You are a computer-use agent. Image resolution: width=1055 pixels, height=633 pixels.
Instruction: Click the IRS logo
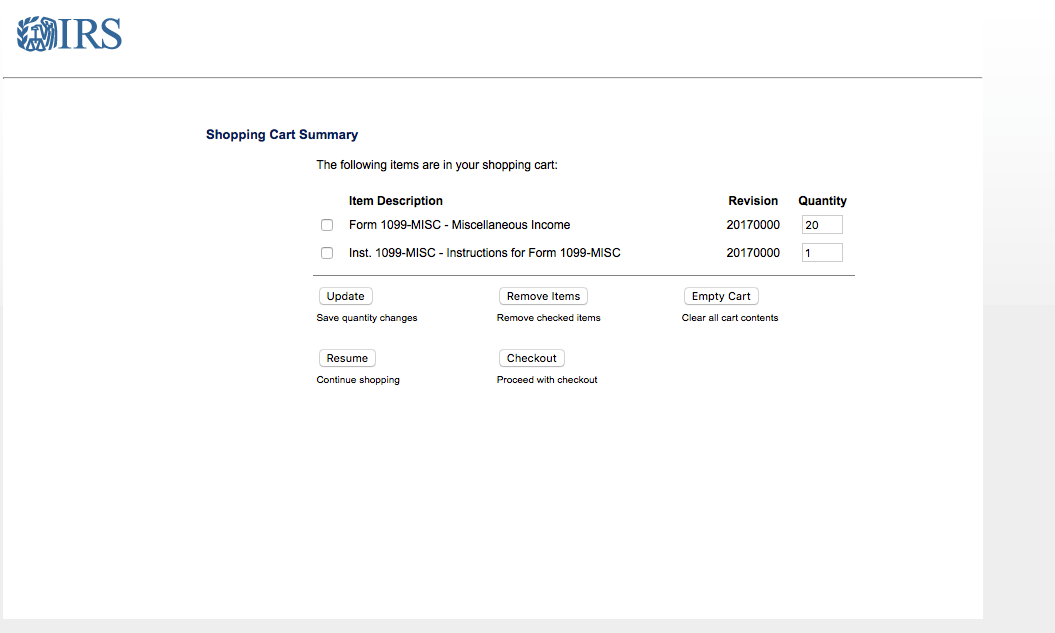[69, 34]
